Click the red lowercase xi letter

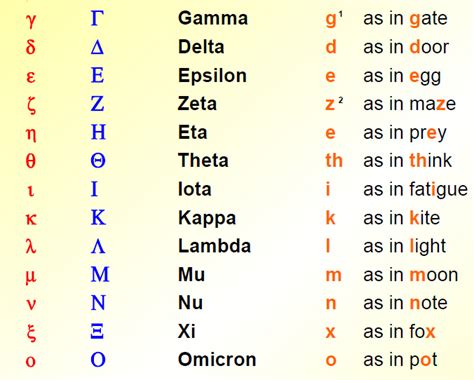click(31, 332)
